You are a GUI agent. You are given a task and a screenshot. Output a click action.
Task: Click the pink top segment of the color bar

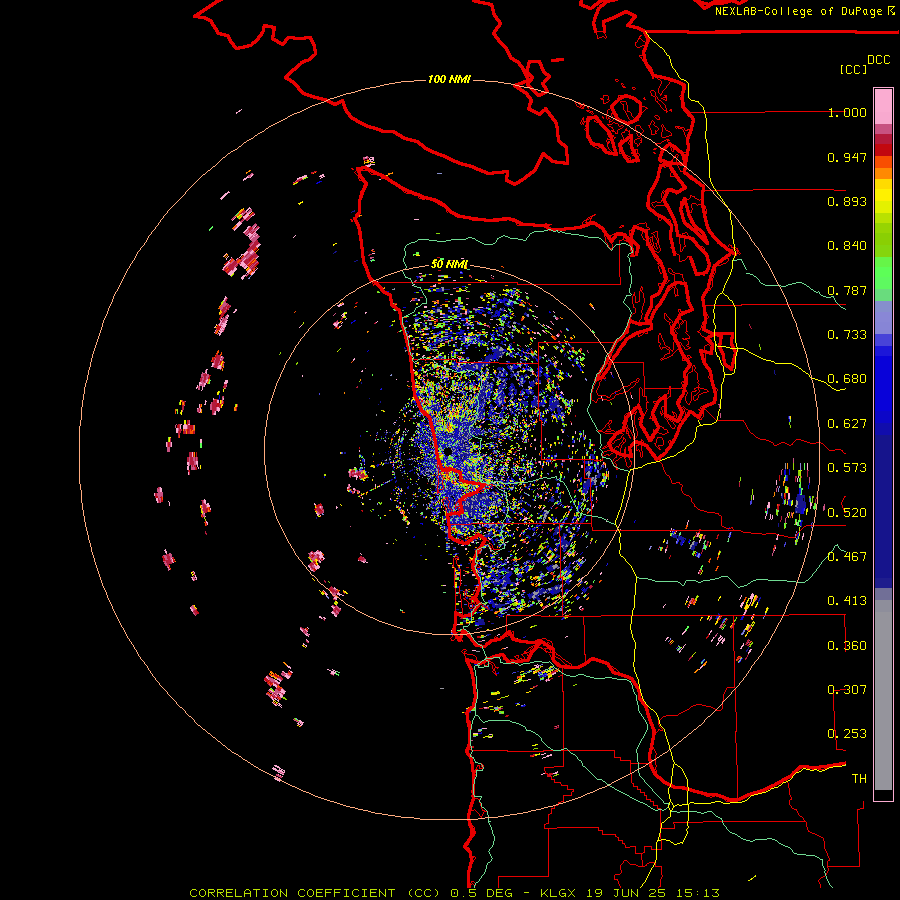pyautogui.click(x=883, y=106)
